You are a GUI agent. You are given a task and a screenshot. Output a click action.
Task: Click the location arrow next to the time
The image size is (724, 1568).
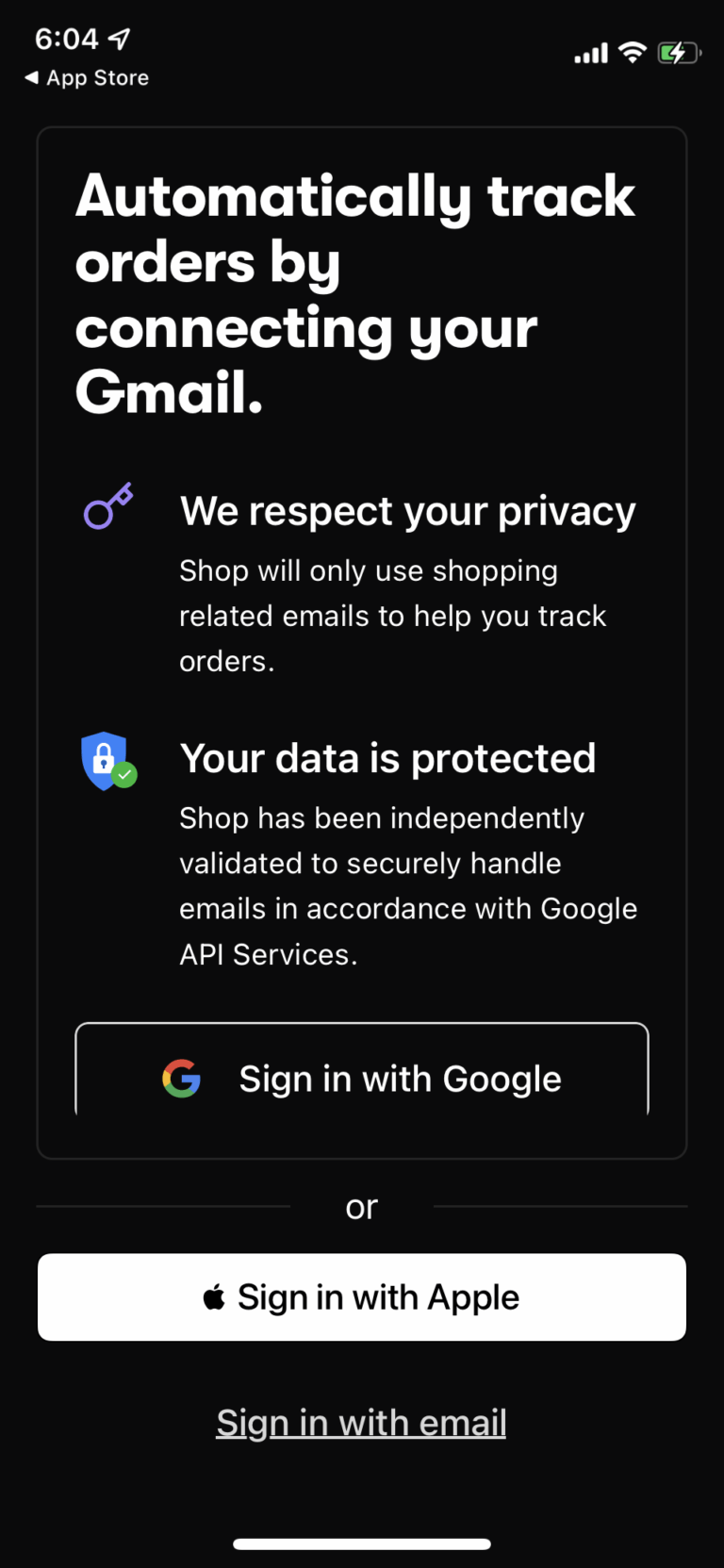coord(118,39)
